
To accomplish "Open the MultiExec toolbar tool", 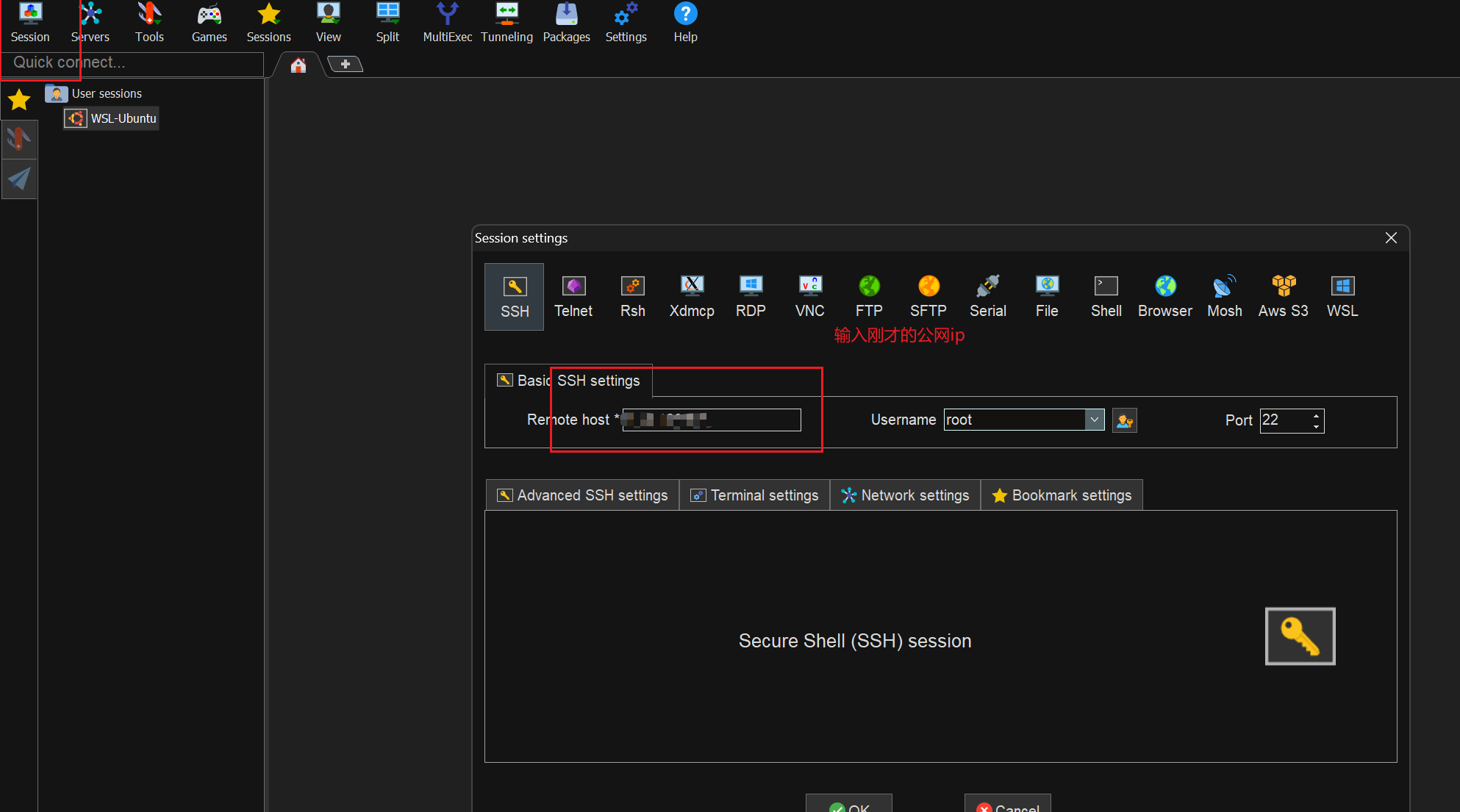I will click(x=447, y=22).
